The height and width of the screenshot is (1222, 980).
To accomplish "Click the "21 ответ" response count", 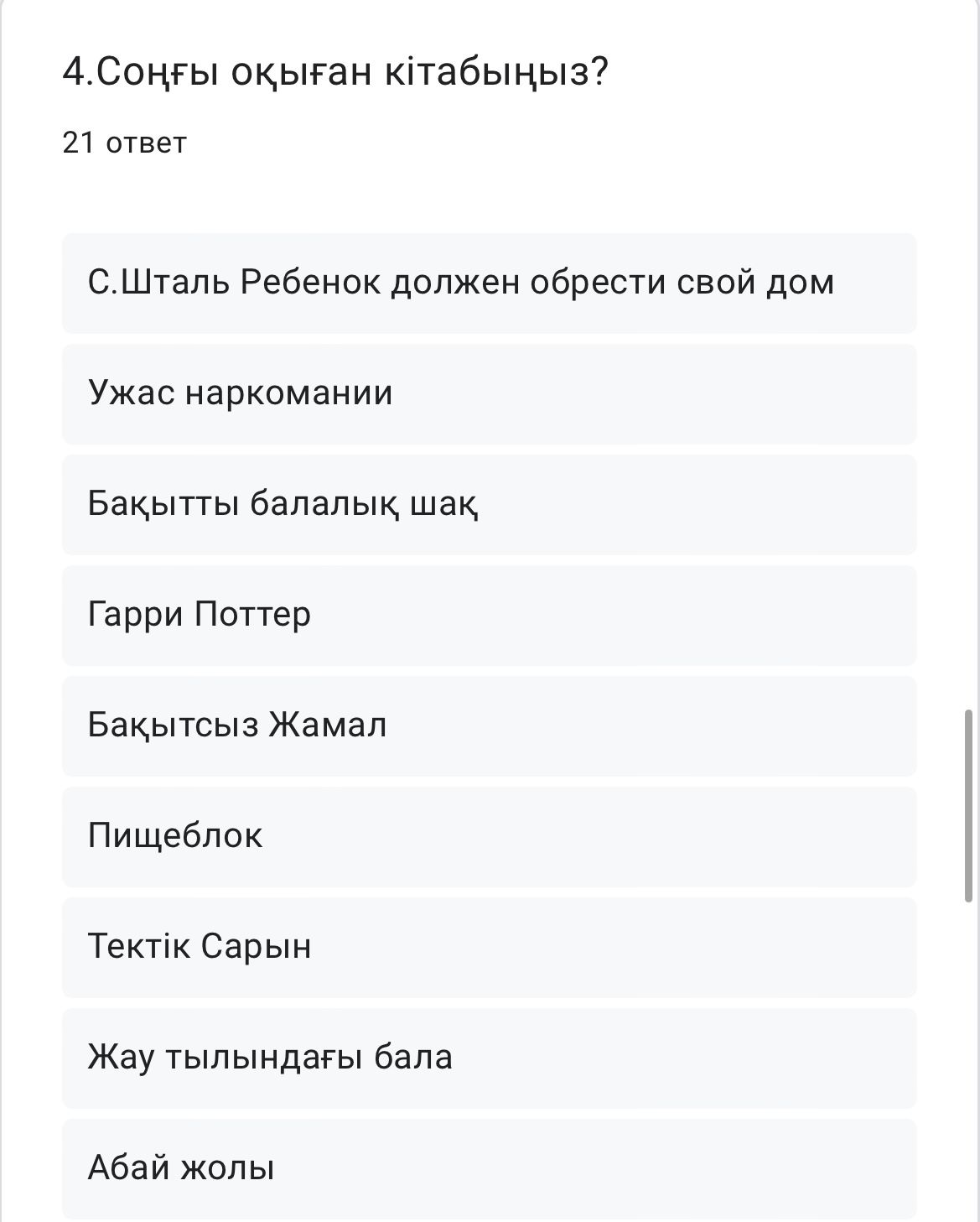I will click(x=124, y=143).
